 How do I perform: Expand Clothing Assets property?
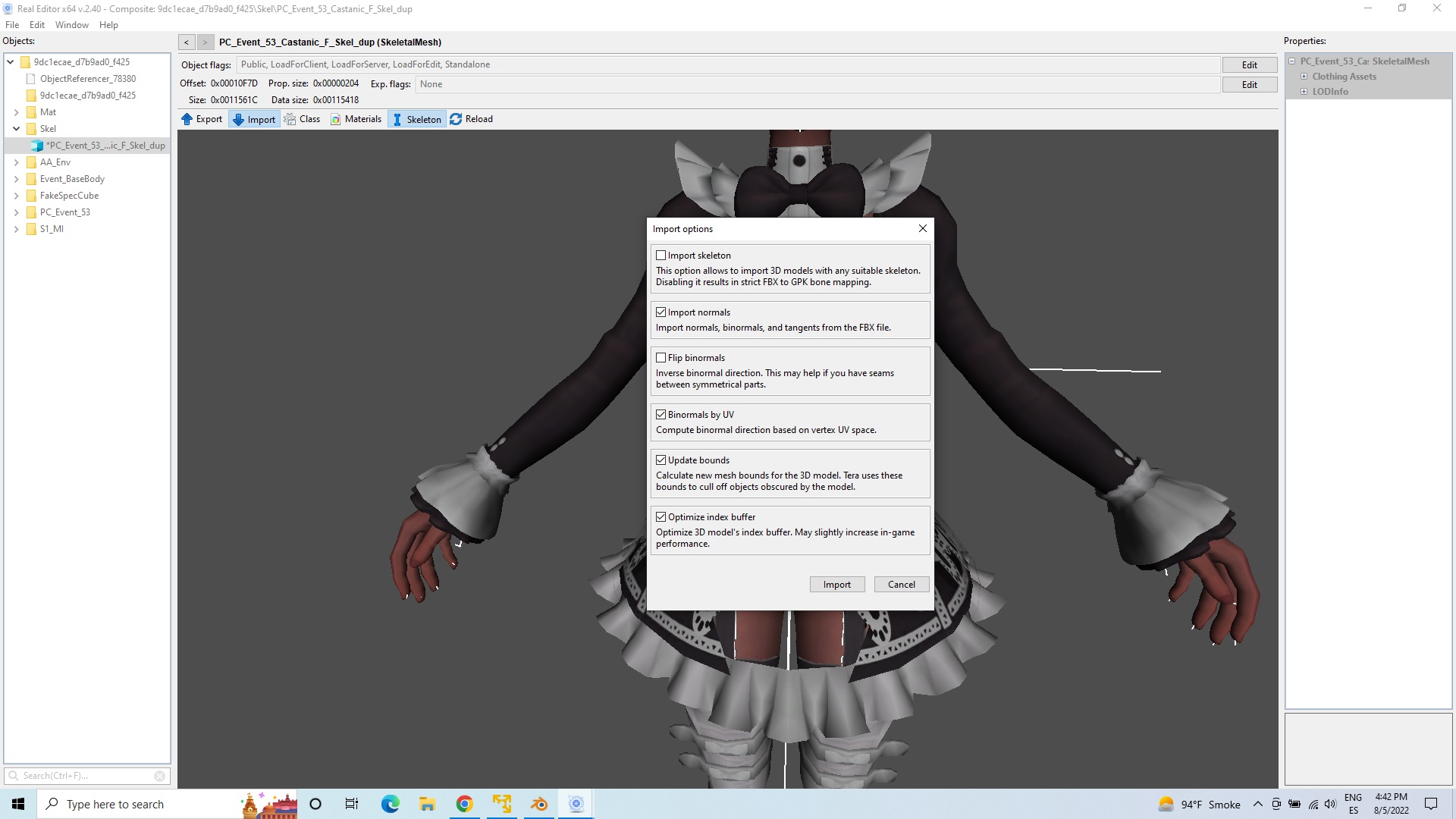point(1304,77)
